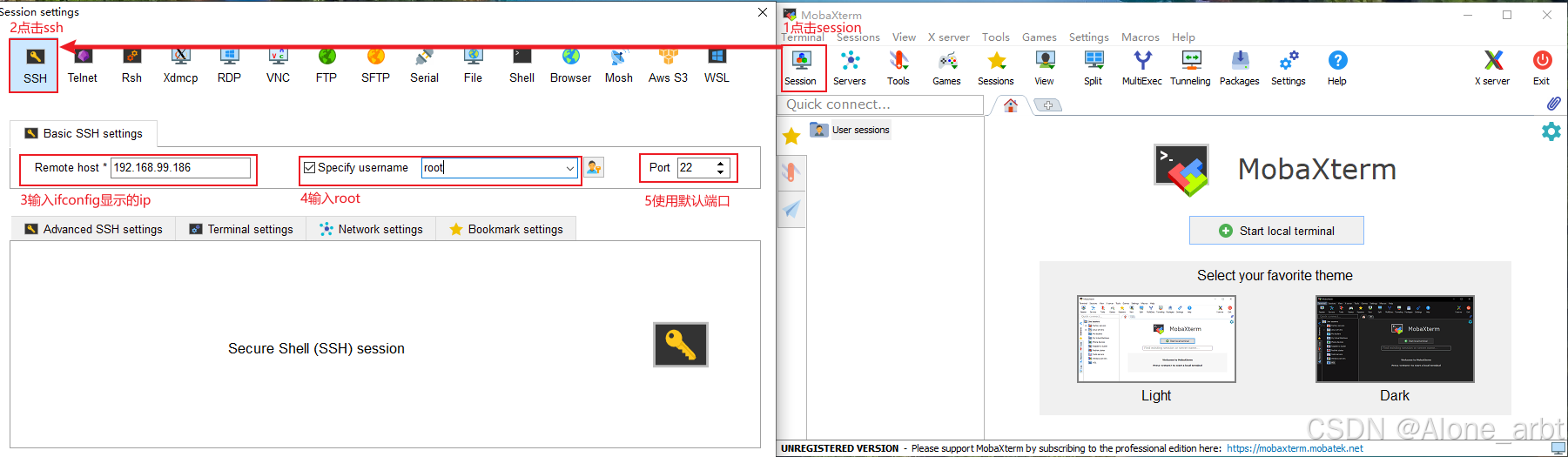Click Start local terminal button
Screen dimensions: 1568x457
(x=1276, y=231)
